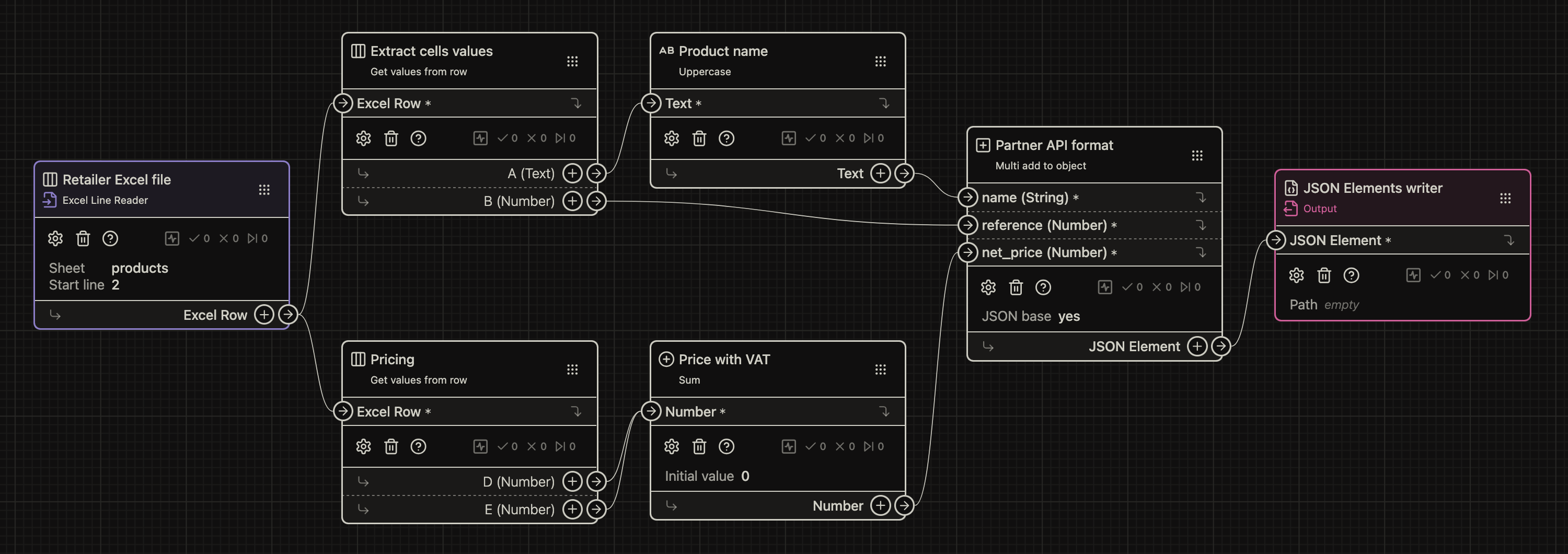Select the Start line 2 setting
This screenshot has width=1568, height=554.
point(84,285)
